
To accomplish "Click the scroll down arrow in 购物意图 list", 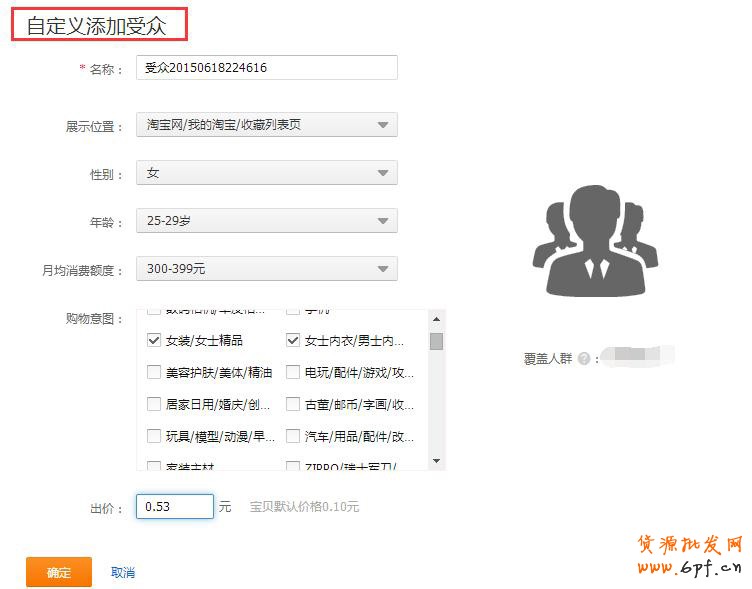I will (436, 460).
